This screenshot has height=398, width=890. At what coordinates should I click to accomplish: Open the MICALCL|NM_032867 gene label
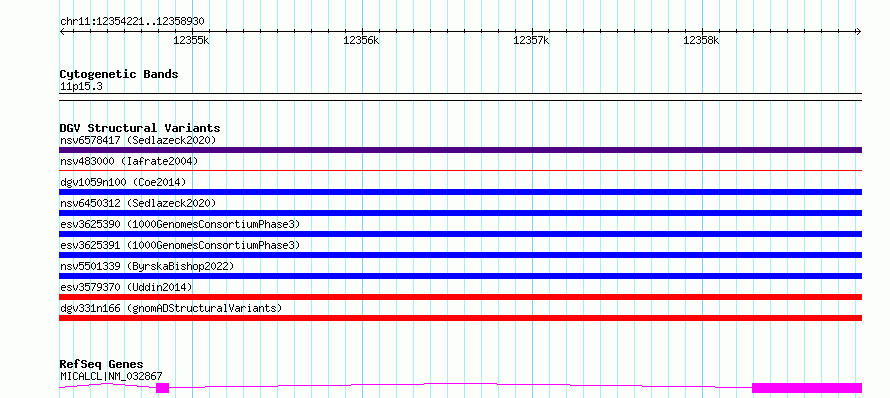coord(111,376)
